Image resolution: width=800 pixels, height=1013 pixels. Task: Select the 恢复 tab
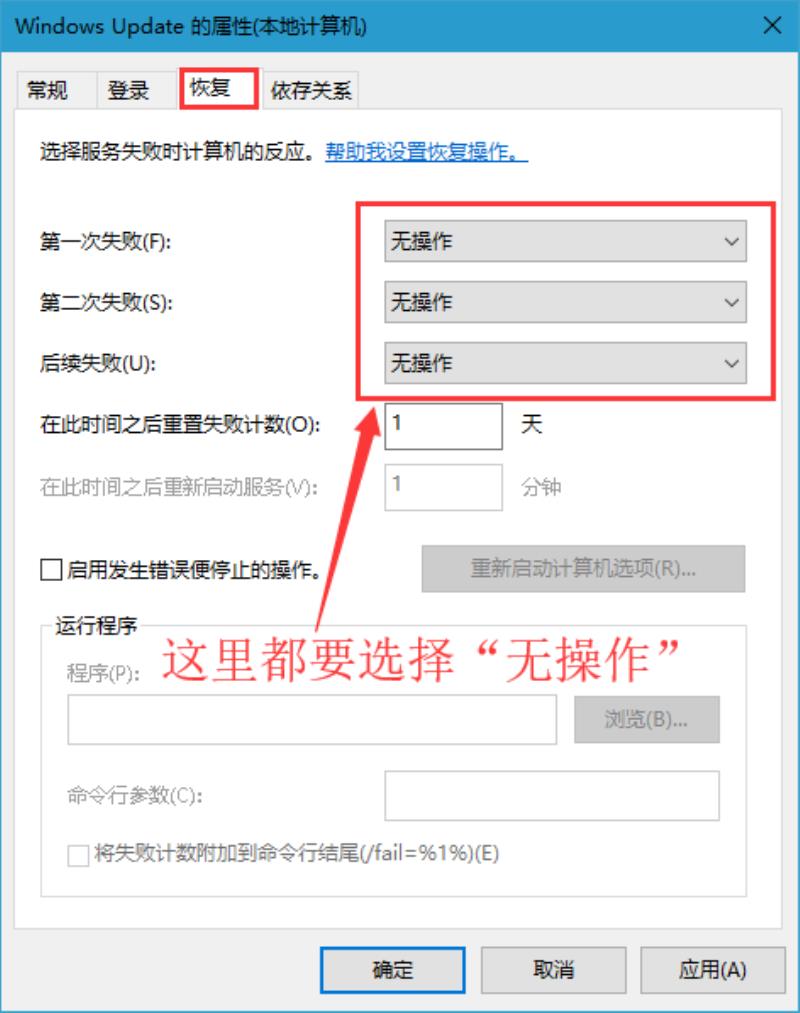[x=218, y=88]
